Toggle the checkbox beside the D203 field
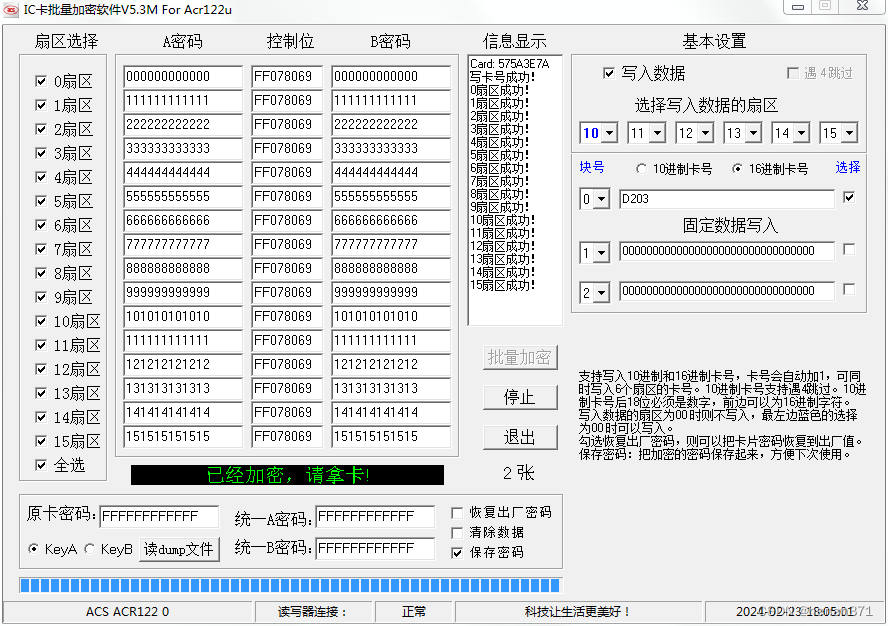888x626 pixels. [x=849, y=197]
